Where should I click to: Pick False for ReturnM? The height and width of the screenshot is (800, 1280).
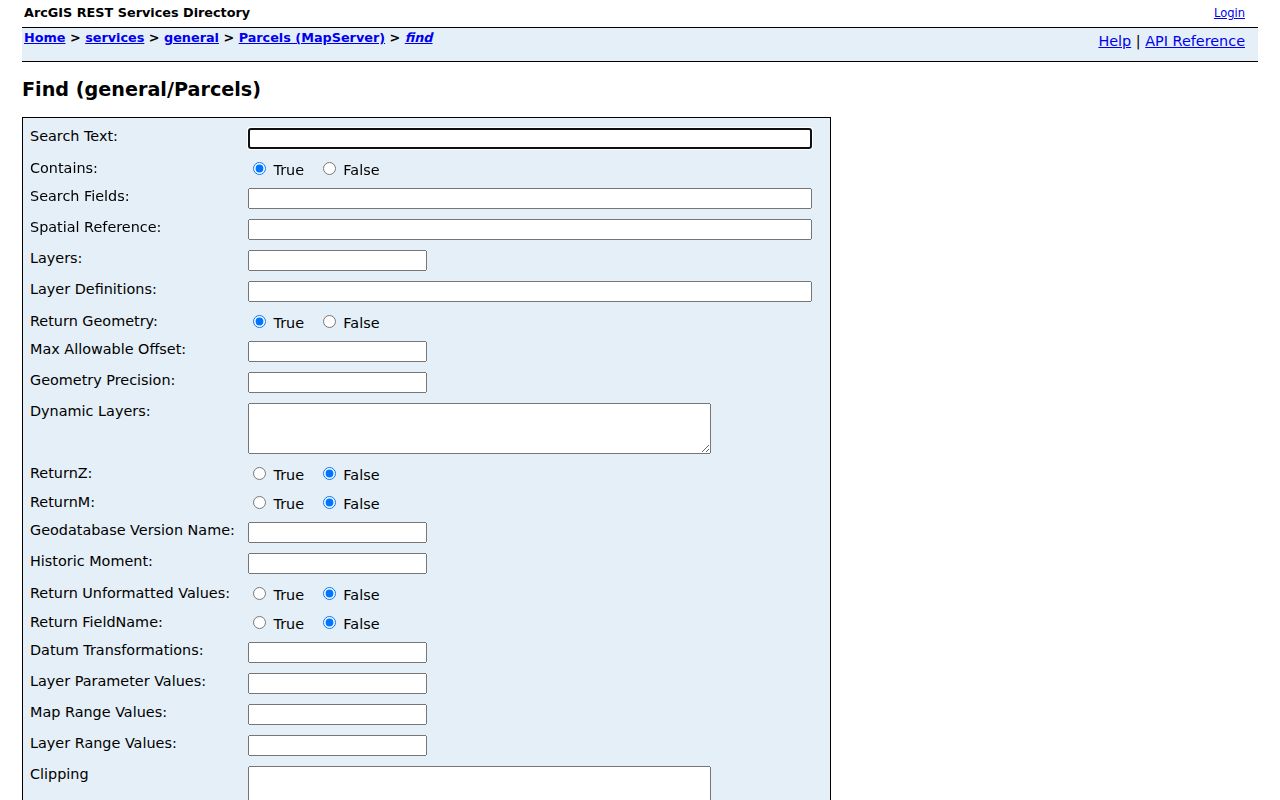coord(330,503)
